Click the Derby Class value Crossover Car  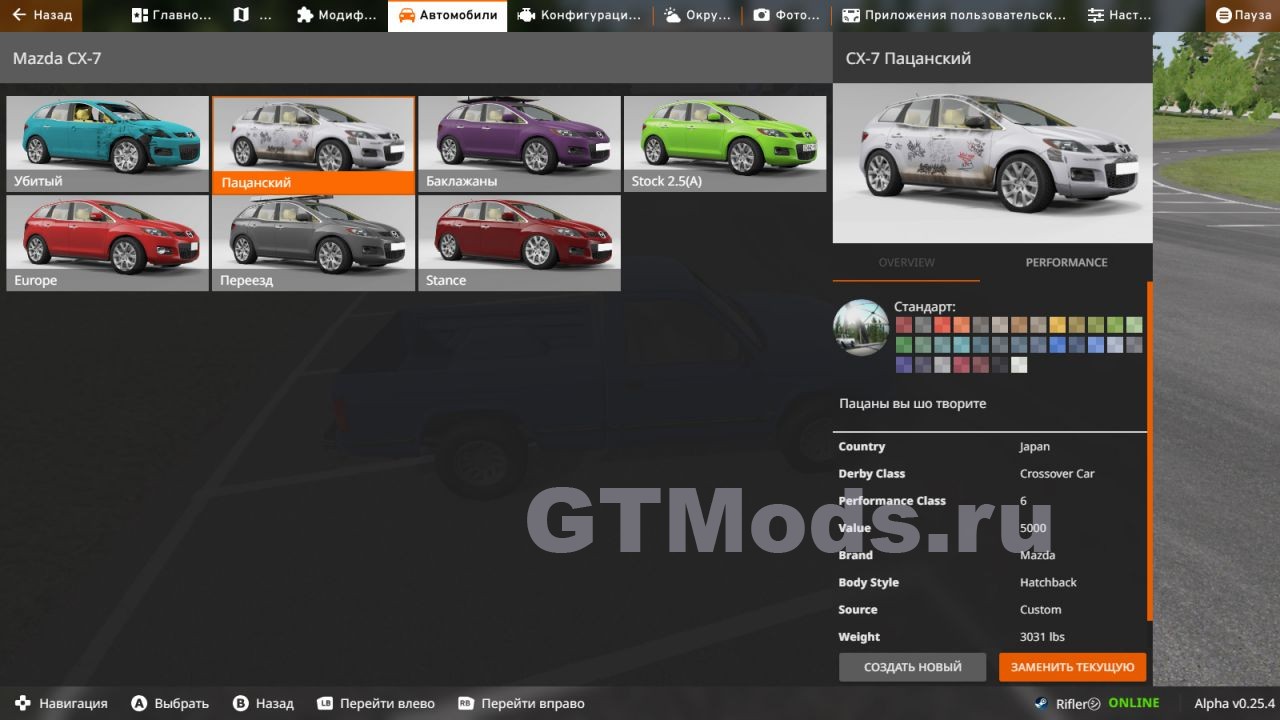1057,474
